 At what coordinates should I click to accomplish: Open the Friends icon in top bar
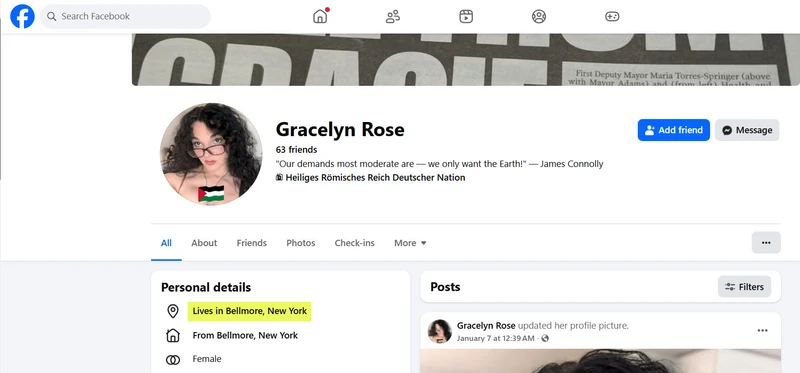coord(393,16)
